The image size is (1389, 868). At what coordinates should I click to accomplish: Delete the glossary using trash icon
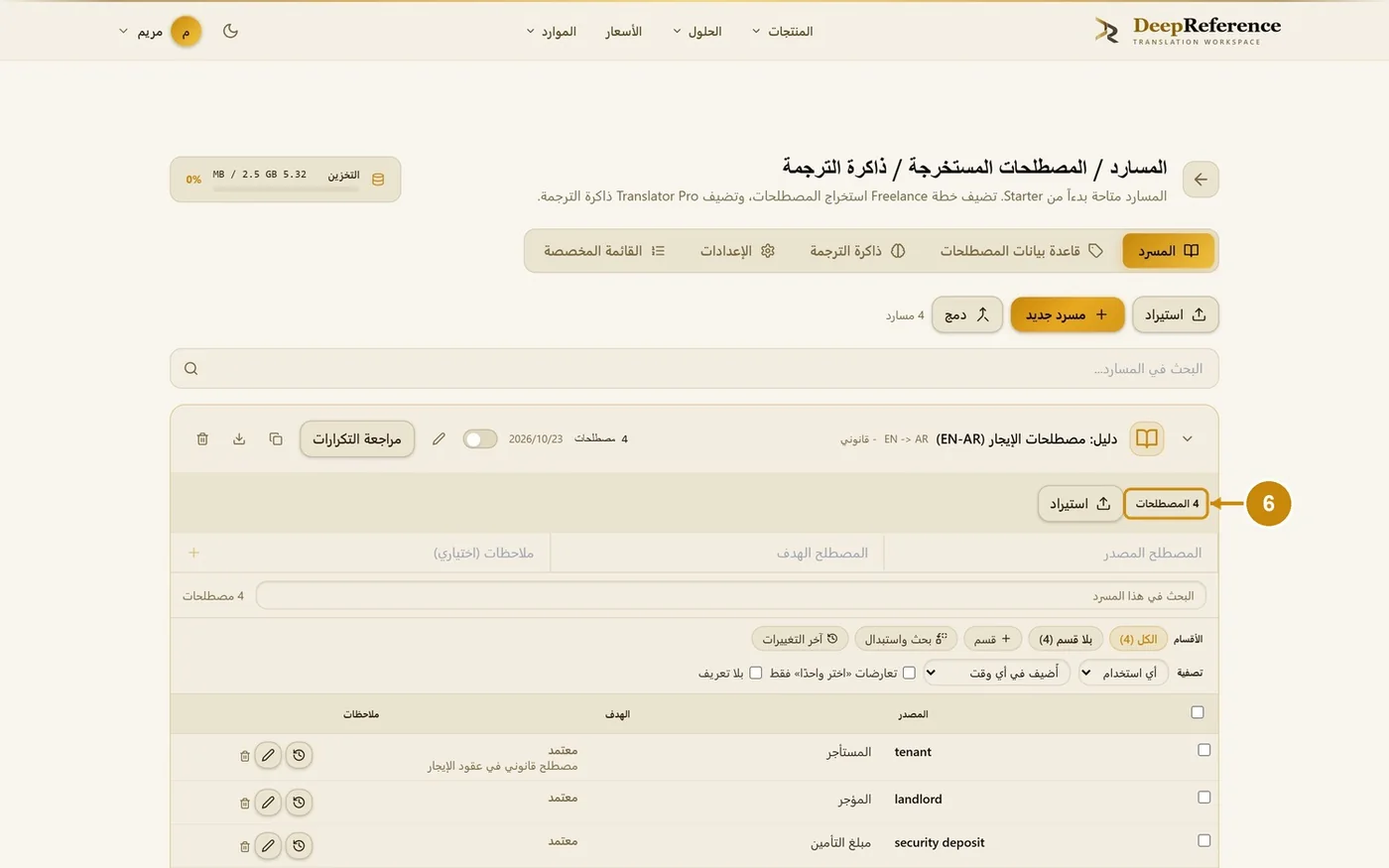click(x=202, y=438)
